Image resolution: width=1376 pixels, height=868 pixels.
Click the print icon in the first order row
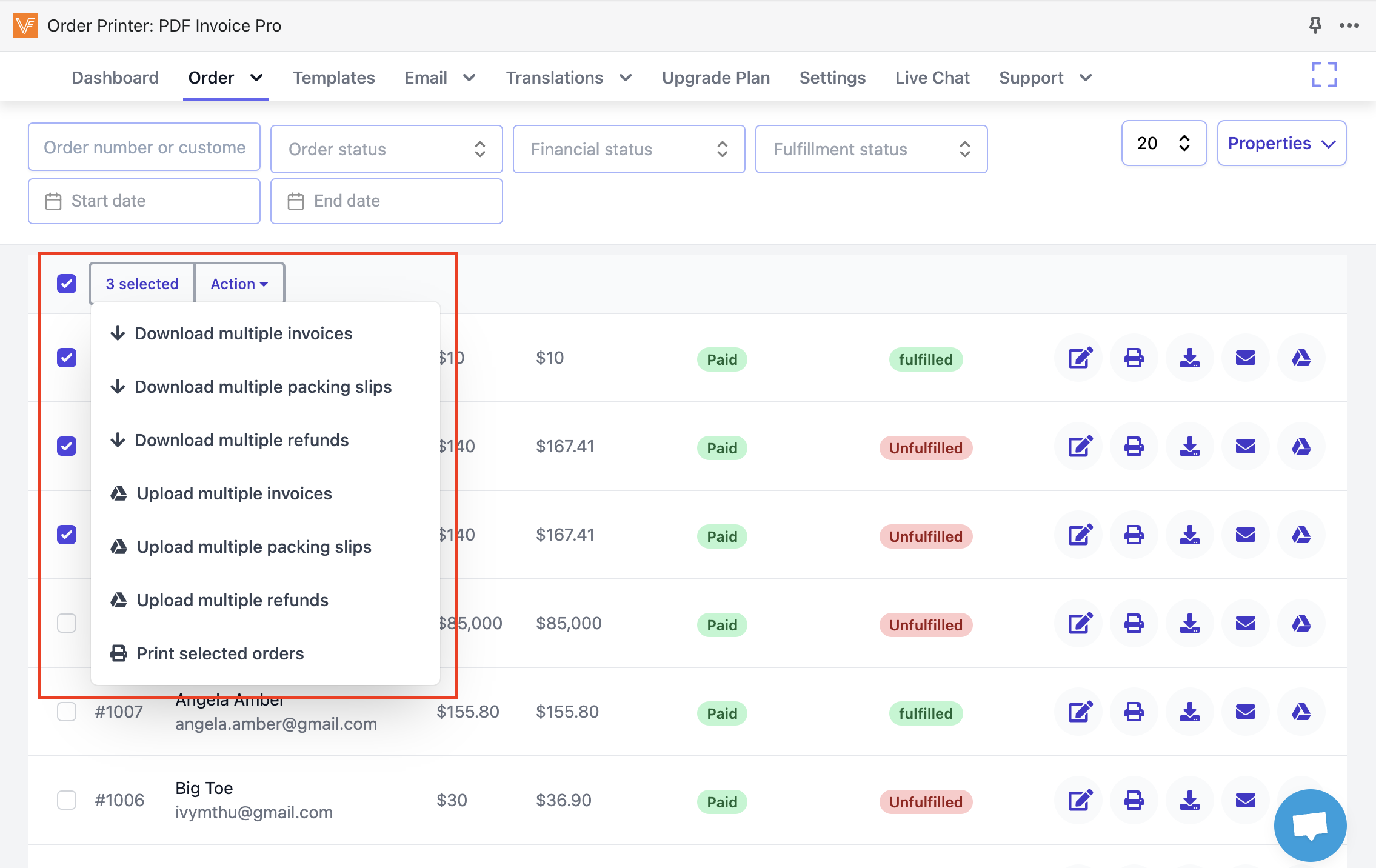(x=1134, y=358)
